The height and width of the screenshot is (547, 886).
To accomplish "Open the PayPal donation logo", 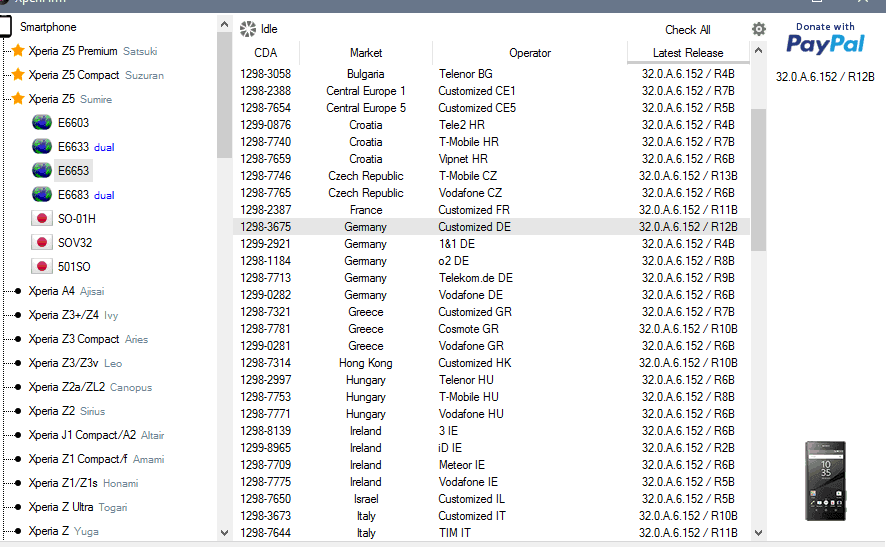I will [826, 44].
